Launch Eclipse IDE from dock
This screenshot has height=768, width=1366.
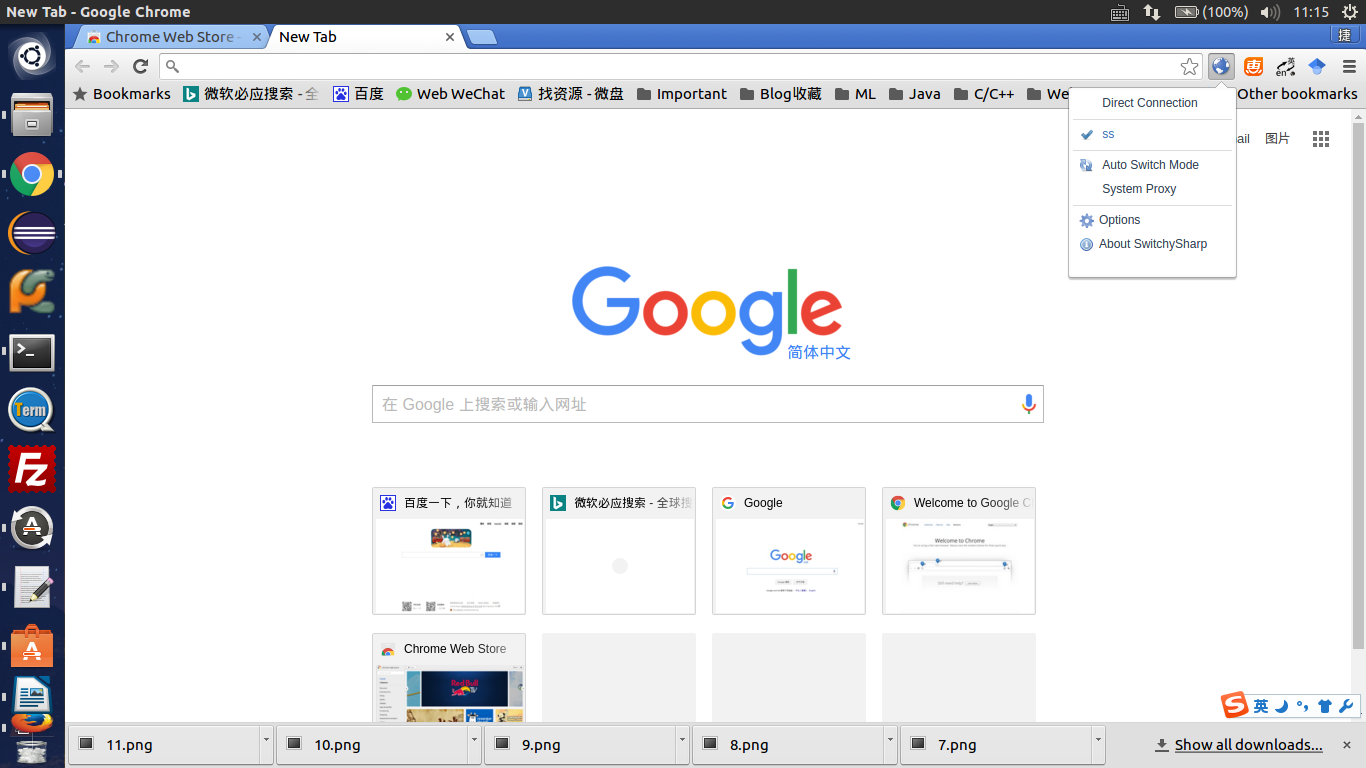(x=32, y=234)
